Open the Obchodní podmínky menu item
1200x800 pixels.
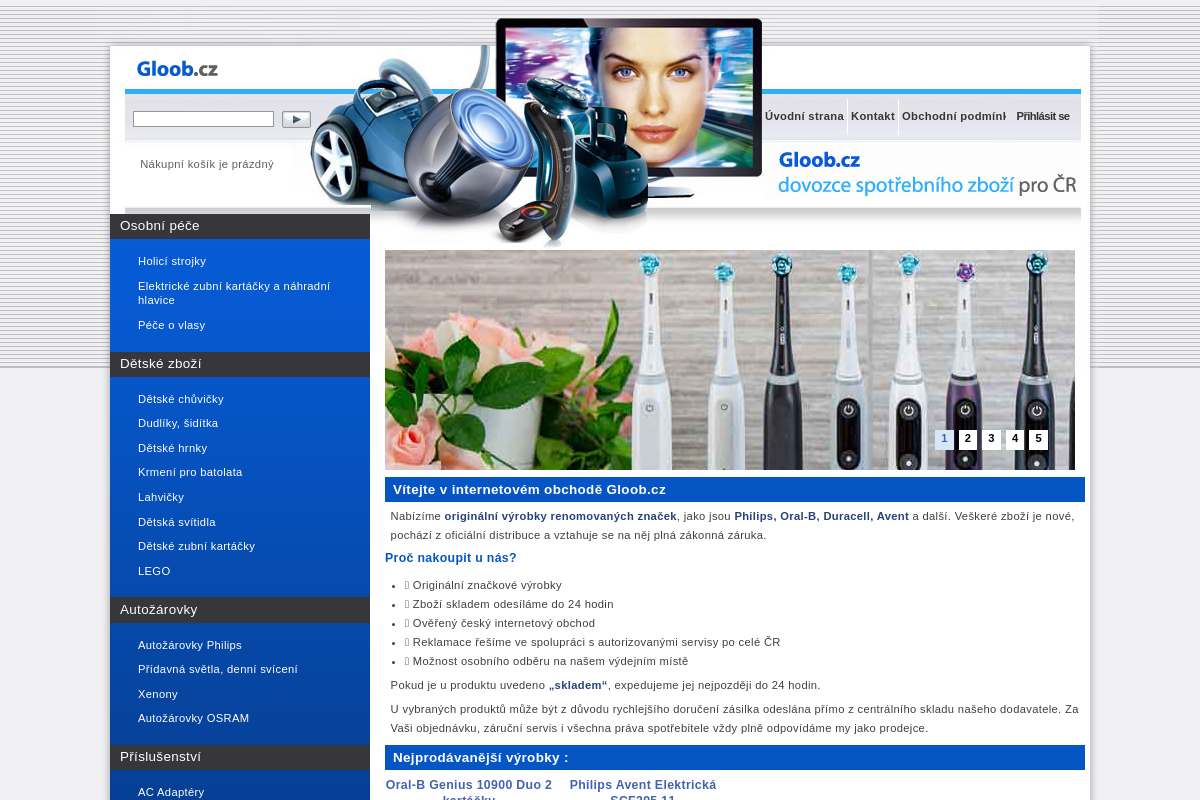pos(954,116)
